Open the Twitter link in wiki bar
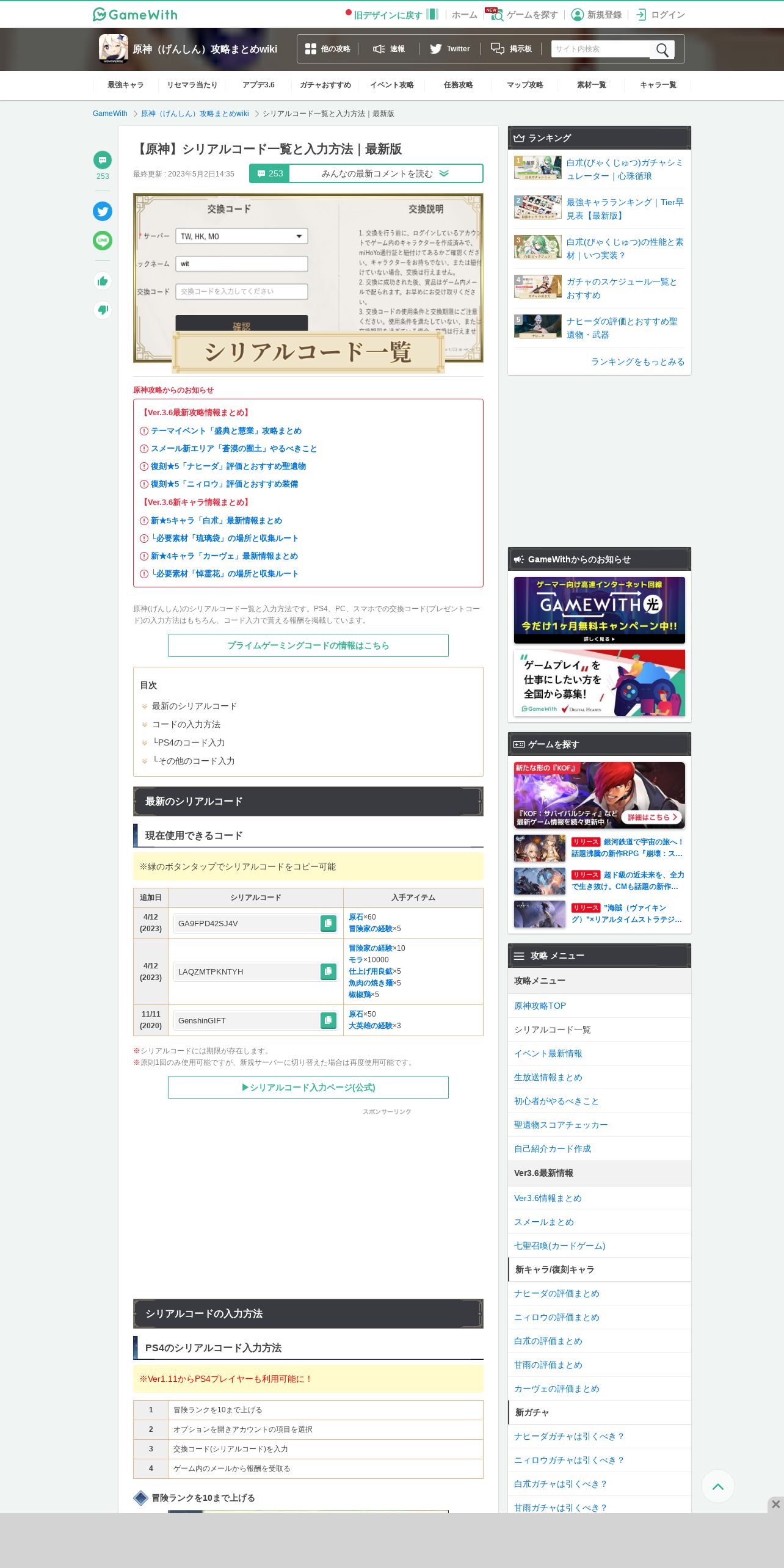 coord(449,49)
